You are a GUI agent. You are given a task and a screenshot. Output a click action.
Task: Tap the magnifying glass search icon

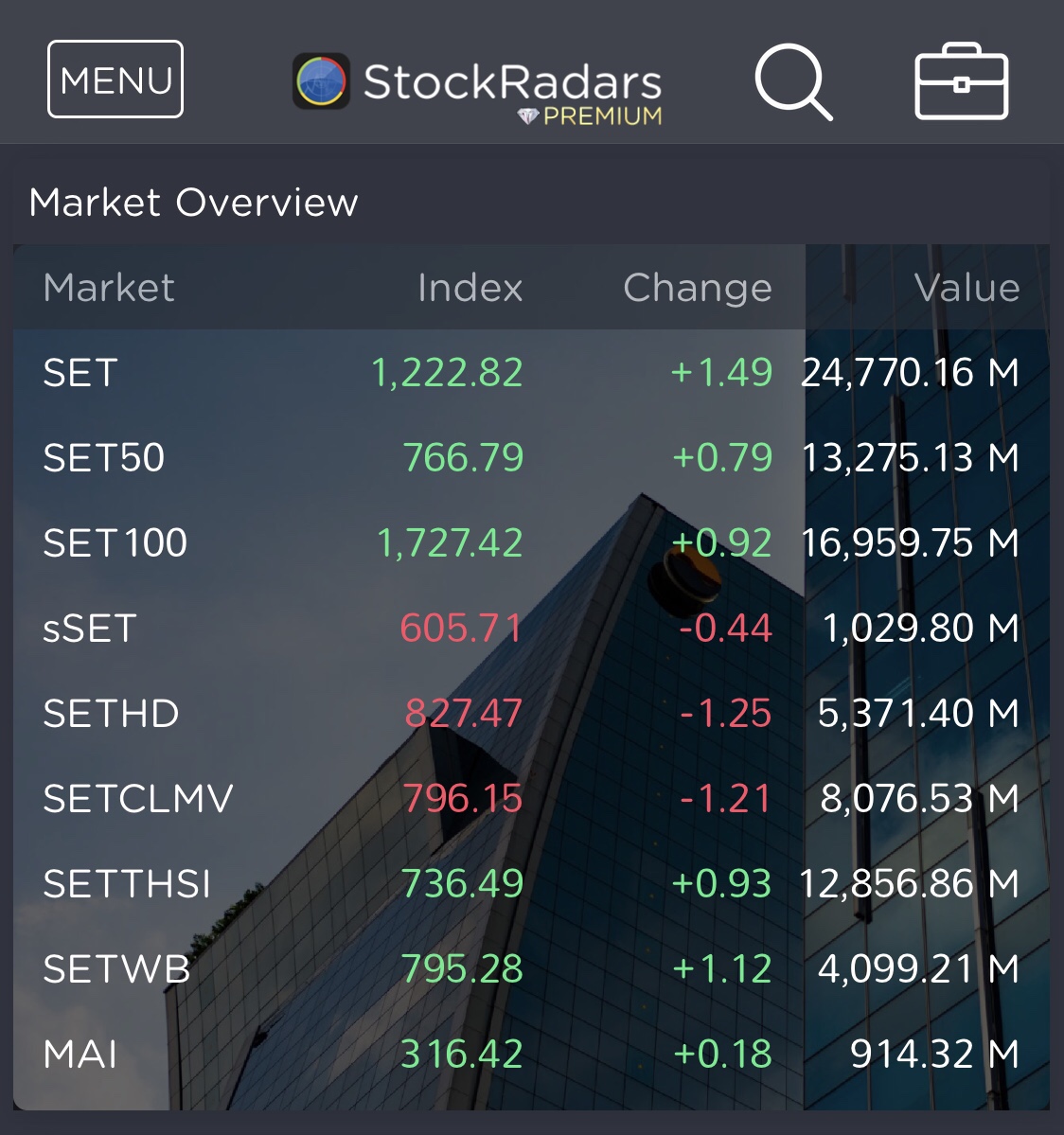pos(792,81)
